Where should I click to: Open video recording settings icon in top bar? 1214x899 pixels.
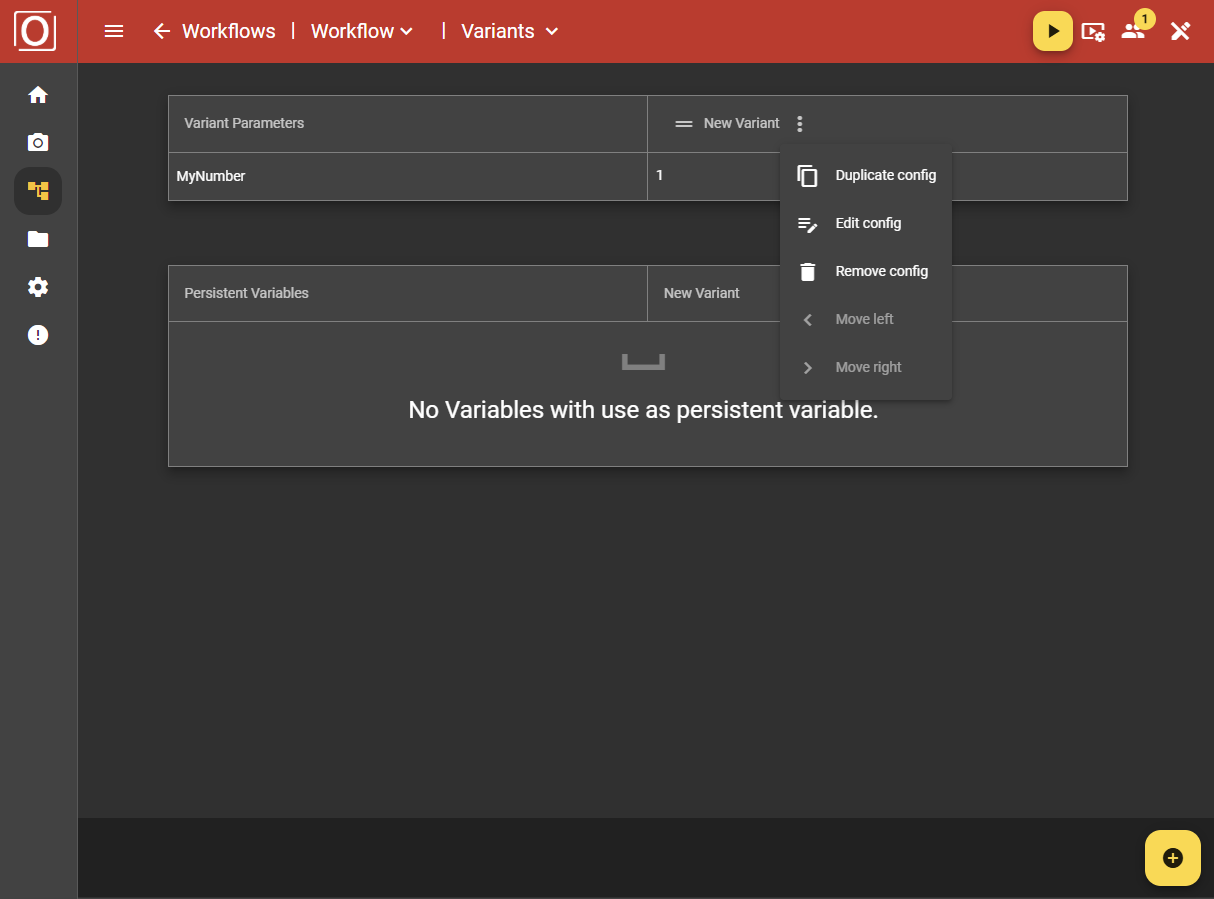pyautogui.click(x=1094, y=32)
